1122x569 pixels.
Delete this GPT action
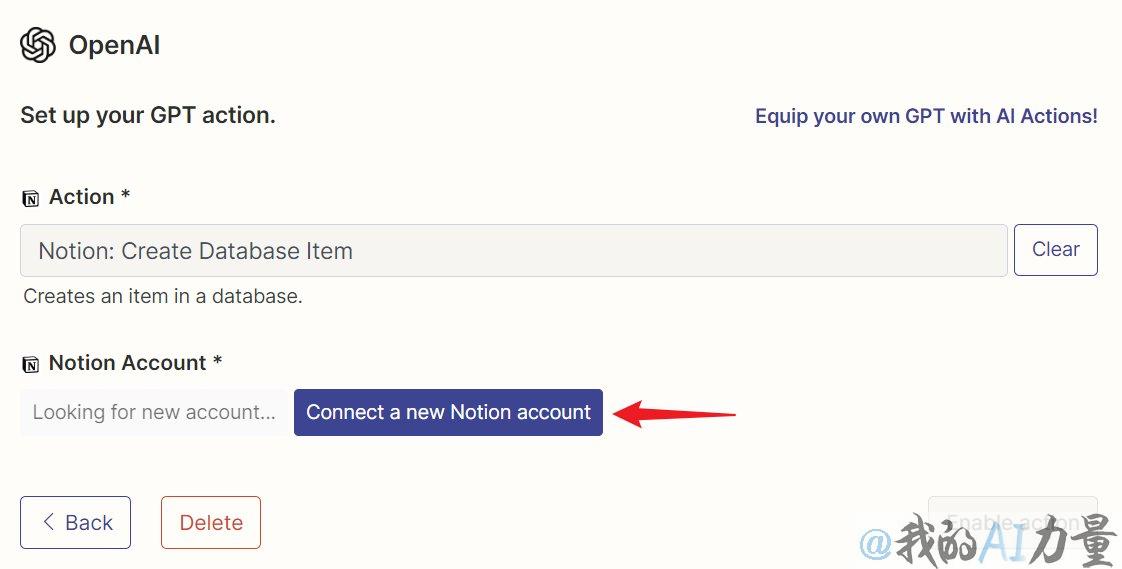click(x=211, y=522)
